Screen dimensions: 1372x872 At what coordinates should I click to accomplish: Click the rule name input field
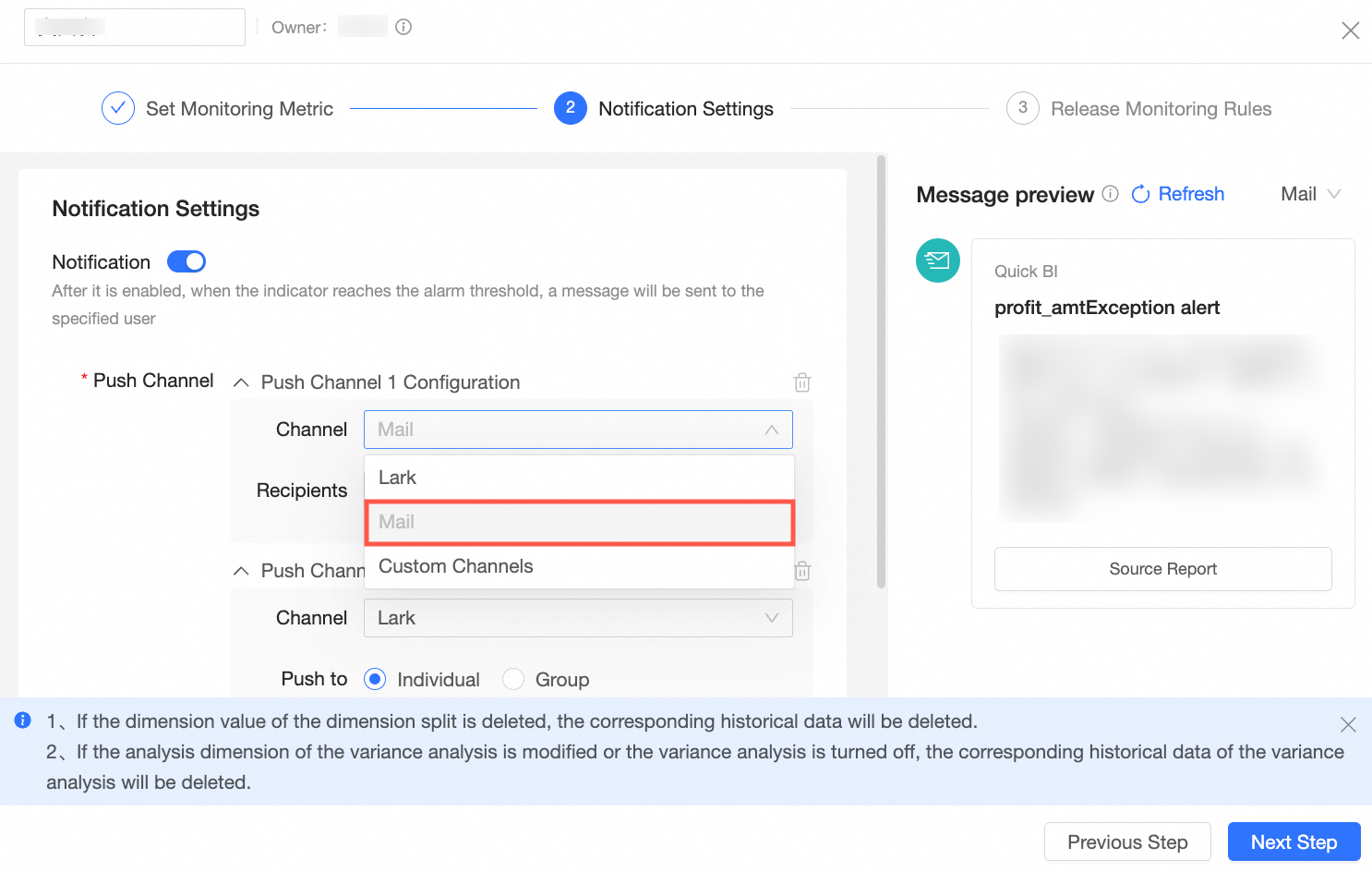pos(135,28)
